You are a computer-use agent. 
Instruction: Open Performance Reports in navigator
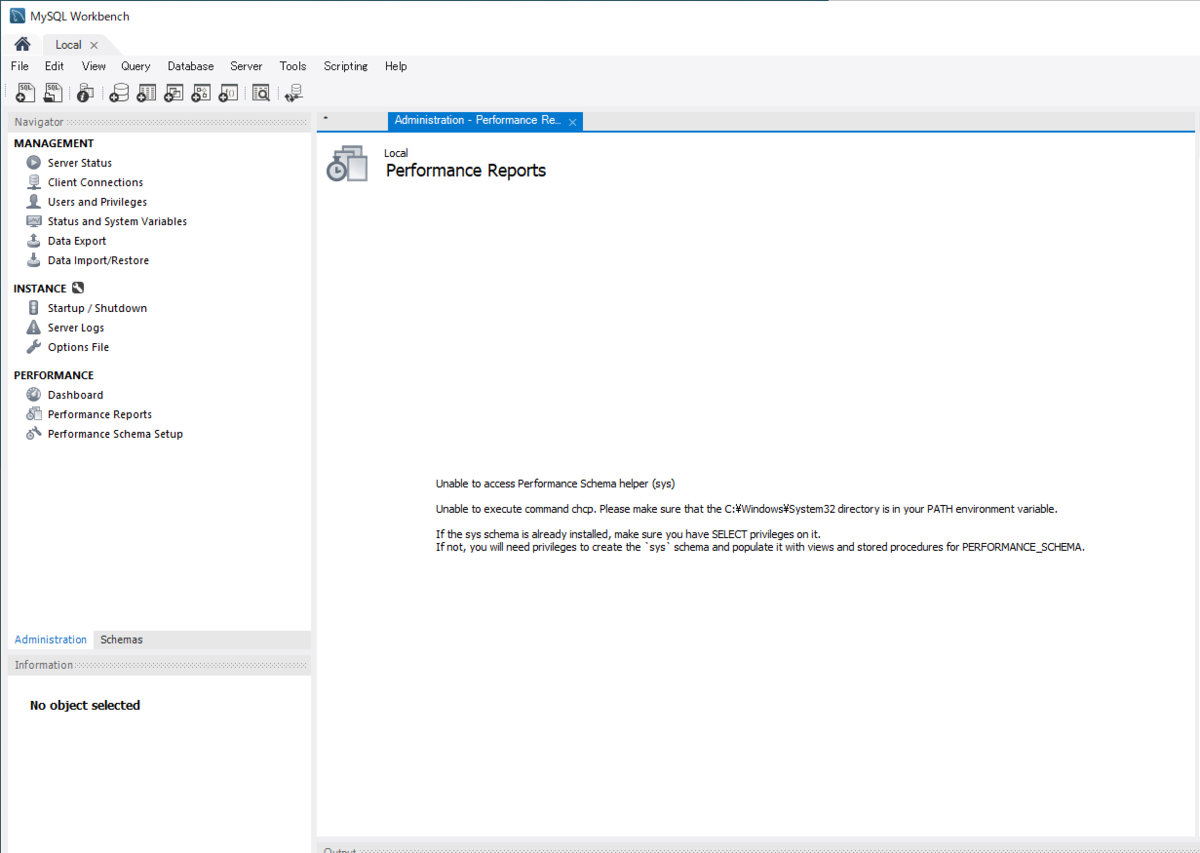pyautogui.click(x=100, y=414)
